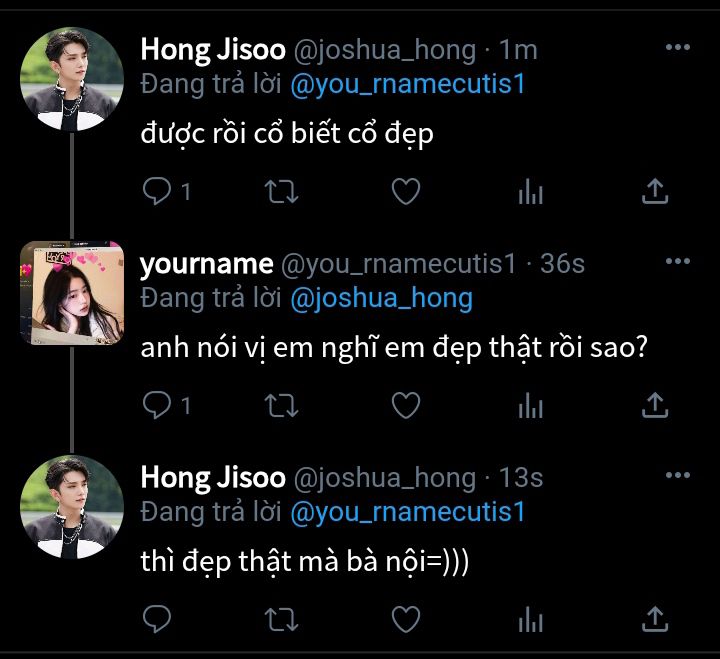The image size is (720, 659).
Task: View analytics of the first tweet
Action: pyautogui.click(x=530, y=192)
